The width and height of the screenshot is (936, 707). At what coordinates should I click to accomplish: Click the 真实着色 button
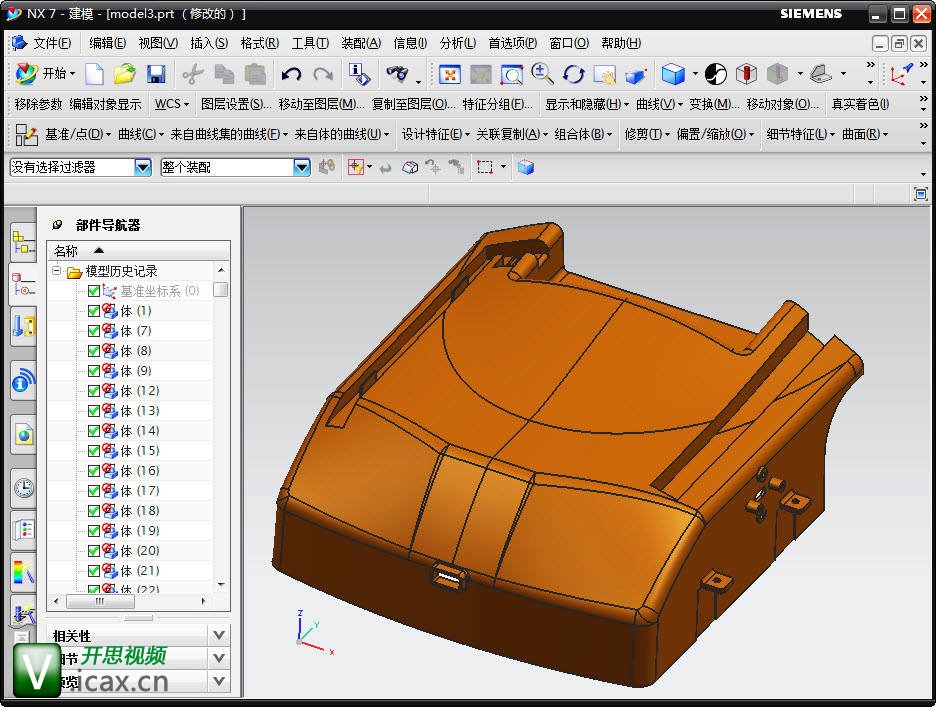(859, 104)
